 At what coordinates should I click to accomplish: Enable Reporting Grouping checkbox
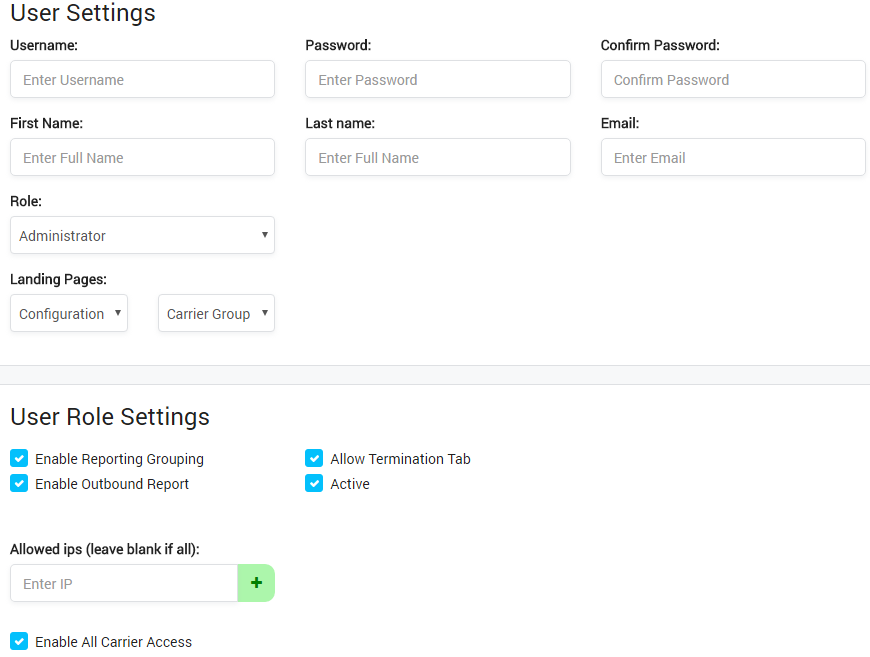(19, 458)
